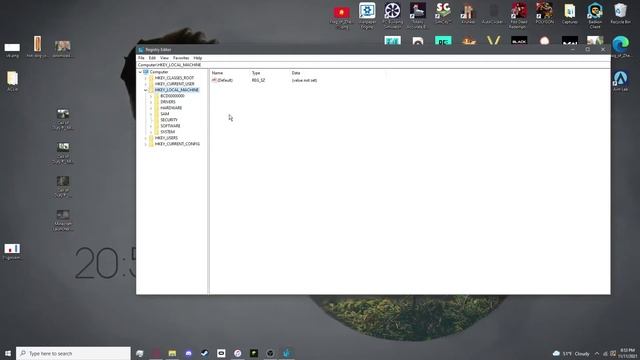Click the PC Building Simulator desktop icon
The image size is (640, 360).
[392, 15]
